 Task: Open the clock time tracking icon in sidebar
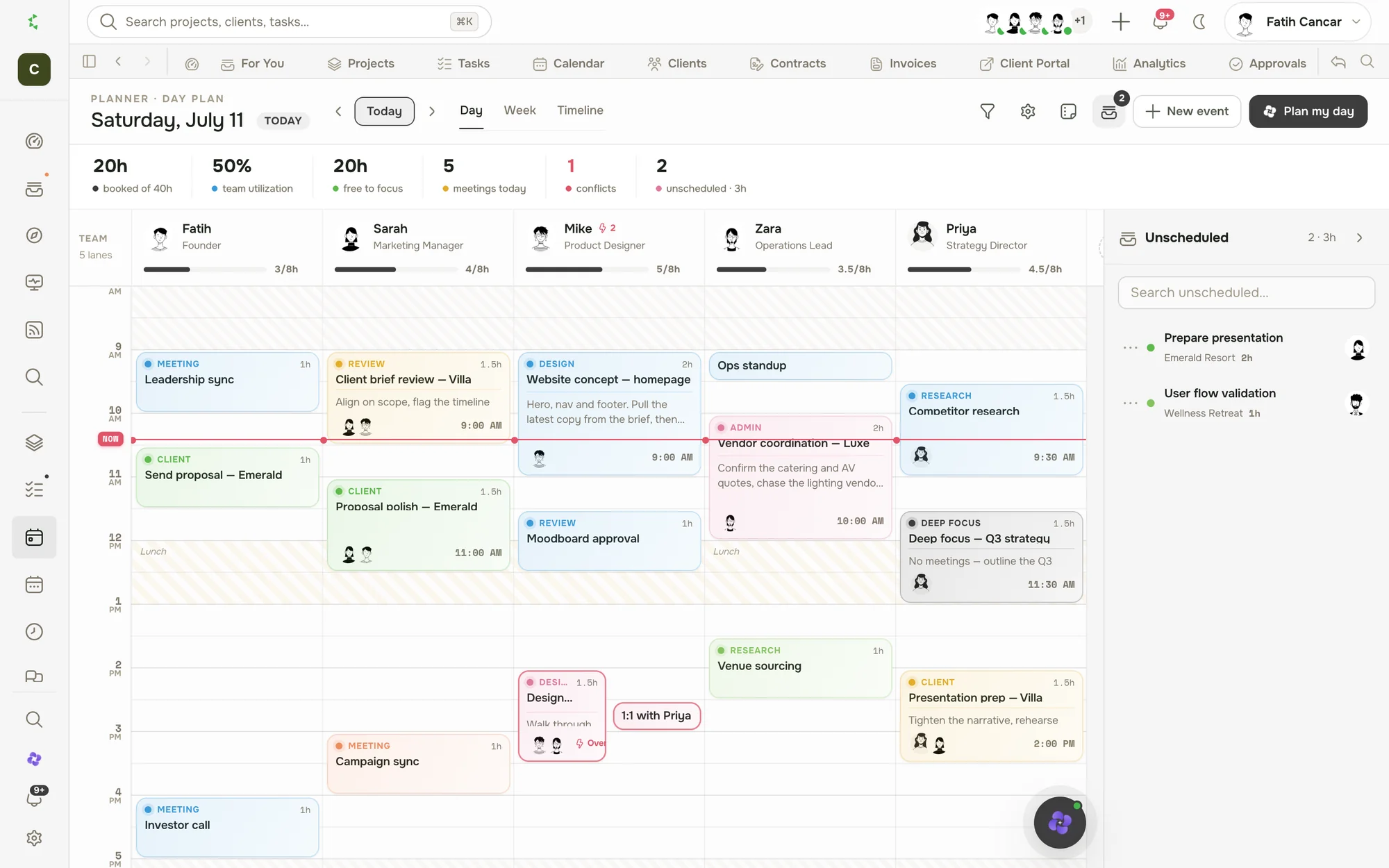pos(34,632)
